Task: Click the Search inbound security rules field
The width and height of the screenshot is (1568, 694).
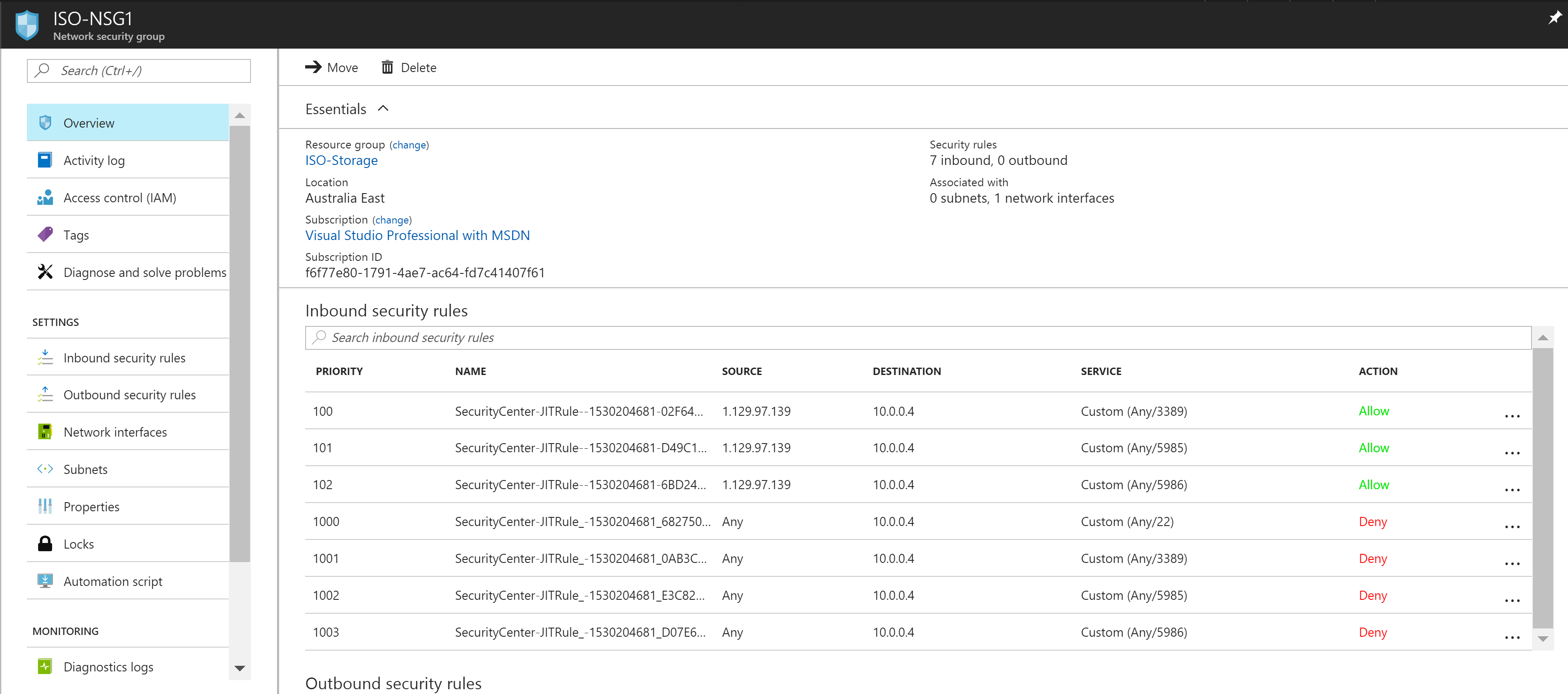Action: click(x=917, y=338)
